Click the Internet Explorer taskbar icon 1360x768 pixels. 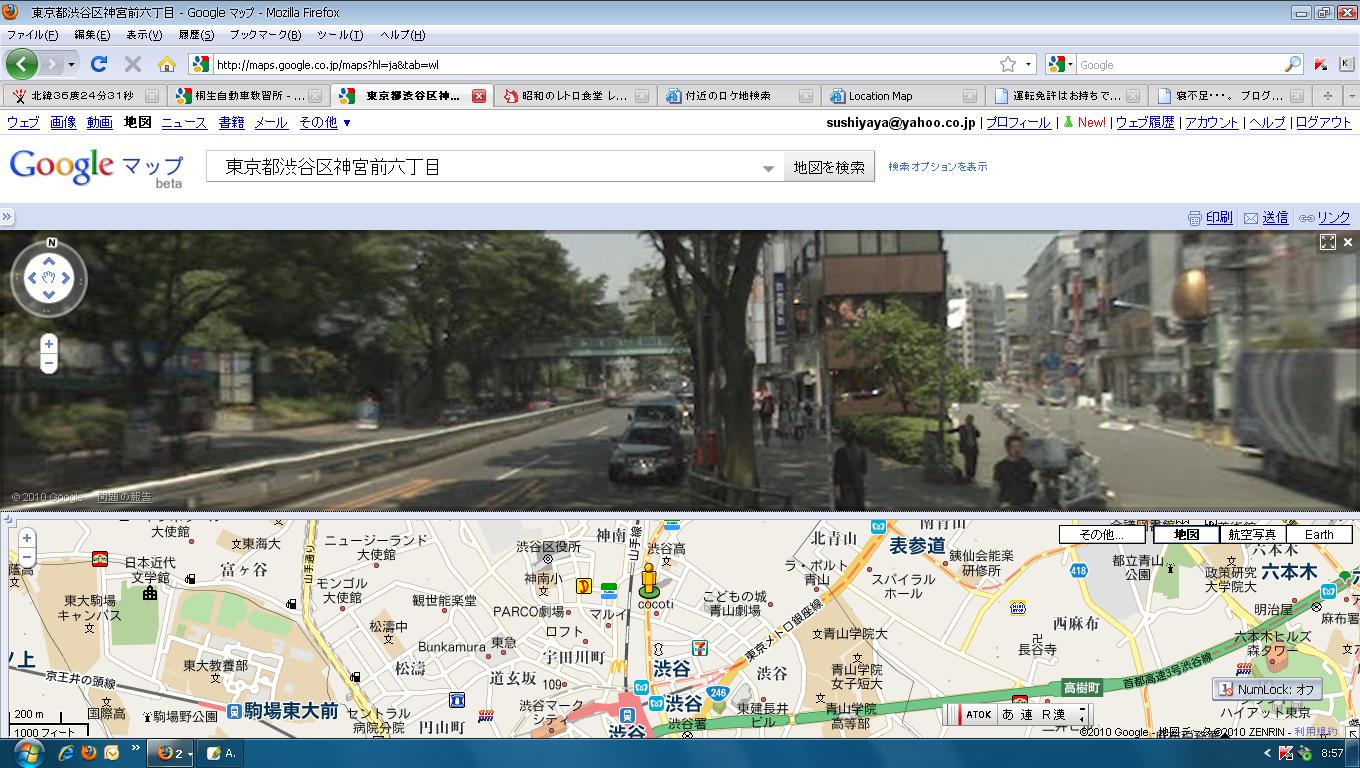[x=67, y=752]
